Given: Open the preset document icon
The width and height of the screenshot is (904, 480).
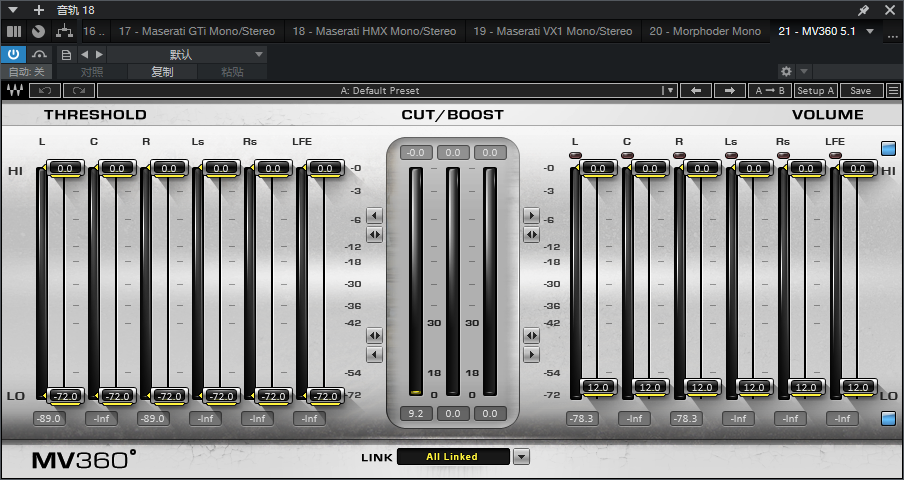Looking at the screenshot, I should click(66, 55).
